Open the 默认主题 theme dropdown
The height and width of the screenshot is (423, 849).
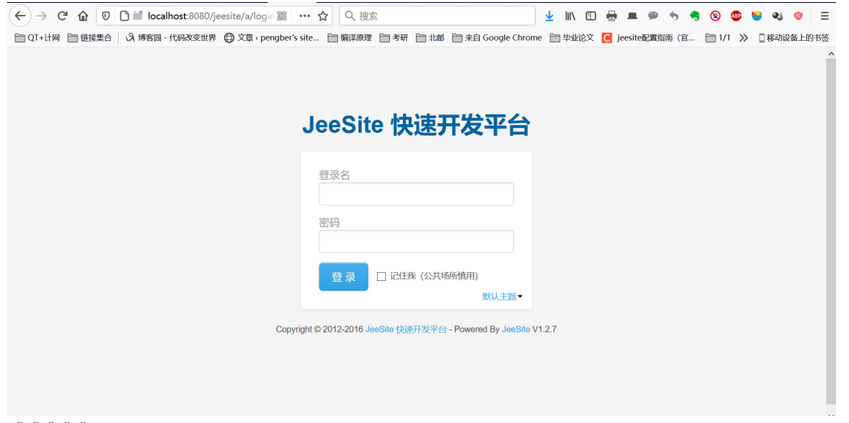coord(502,296)
